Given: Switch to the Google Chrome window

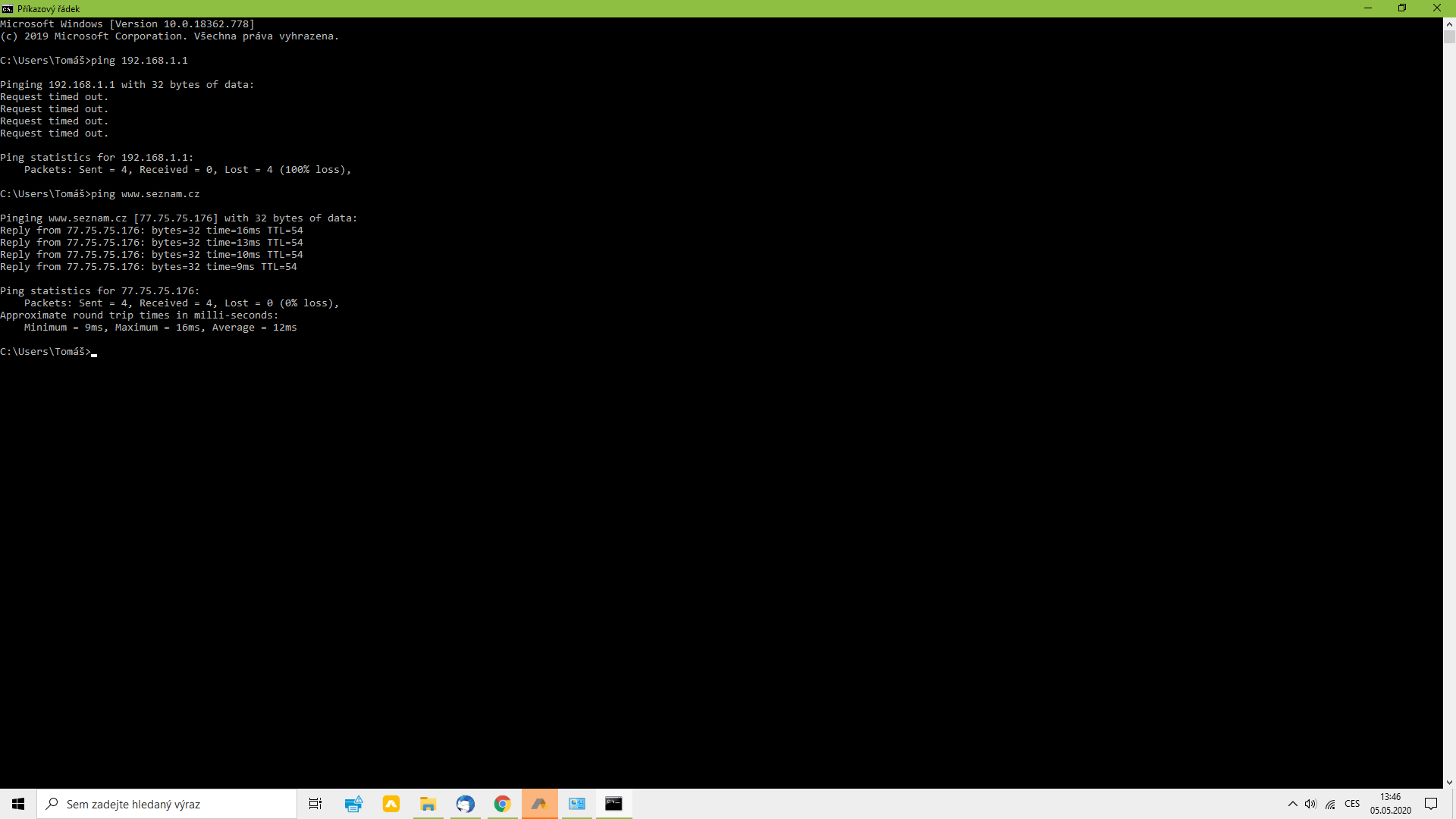Looking at the screenshot, I should pyautogui.click(x=502, y=804).
